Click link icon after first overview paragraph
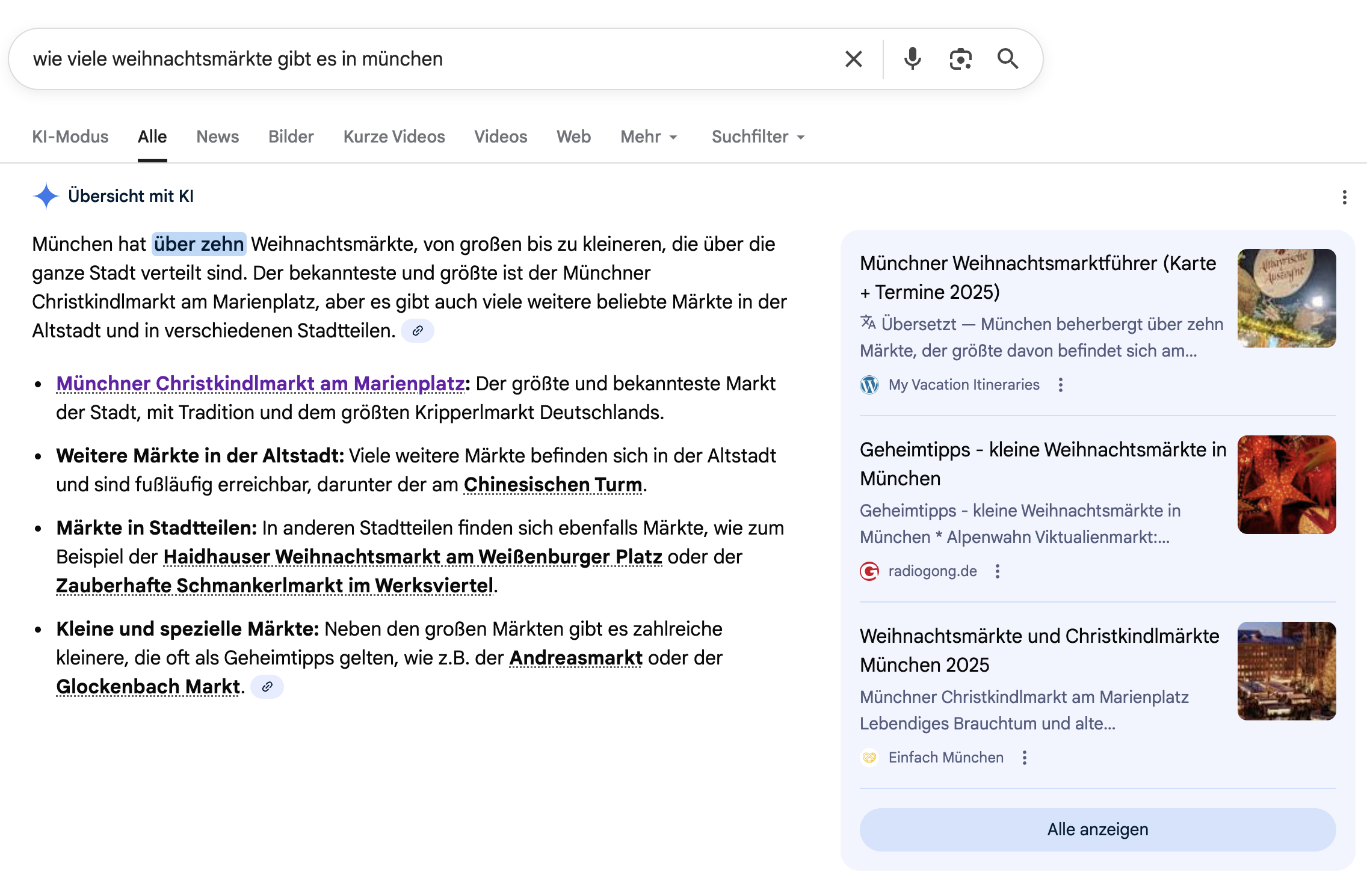1367x896 pixels. 418,331
